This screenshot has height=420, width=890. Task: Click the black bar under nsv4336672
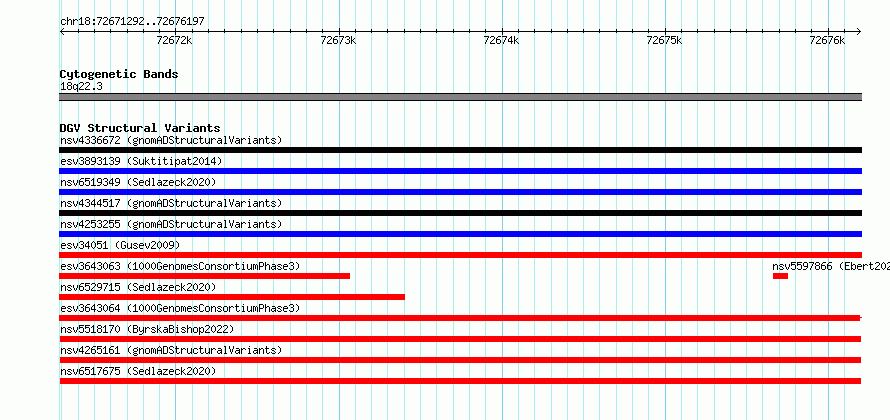pyautogui.click(x=461, y=150)
